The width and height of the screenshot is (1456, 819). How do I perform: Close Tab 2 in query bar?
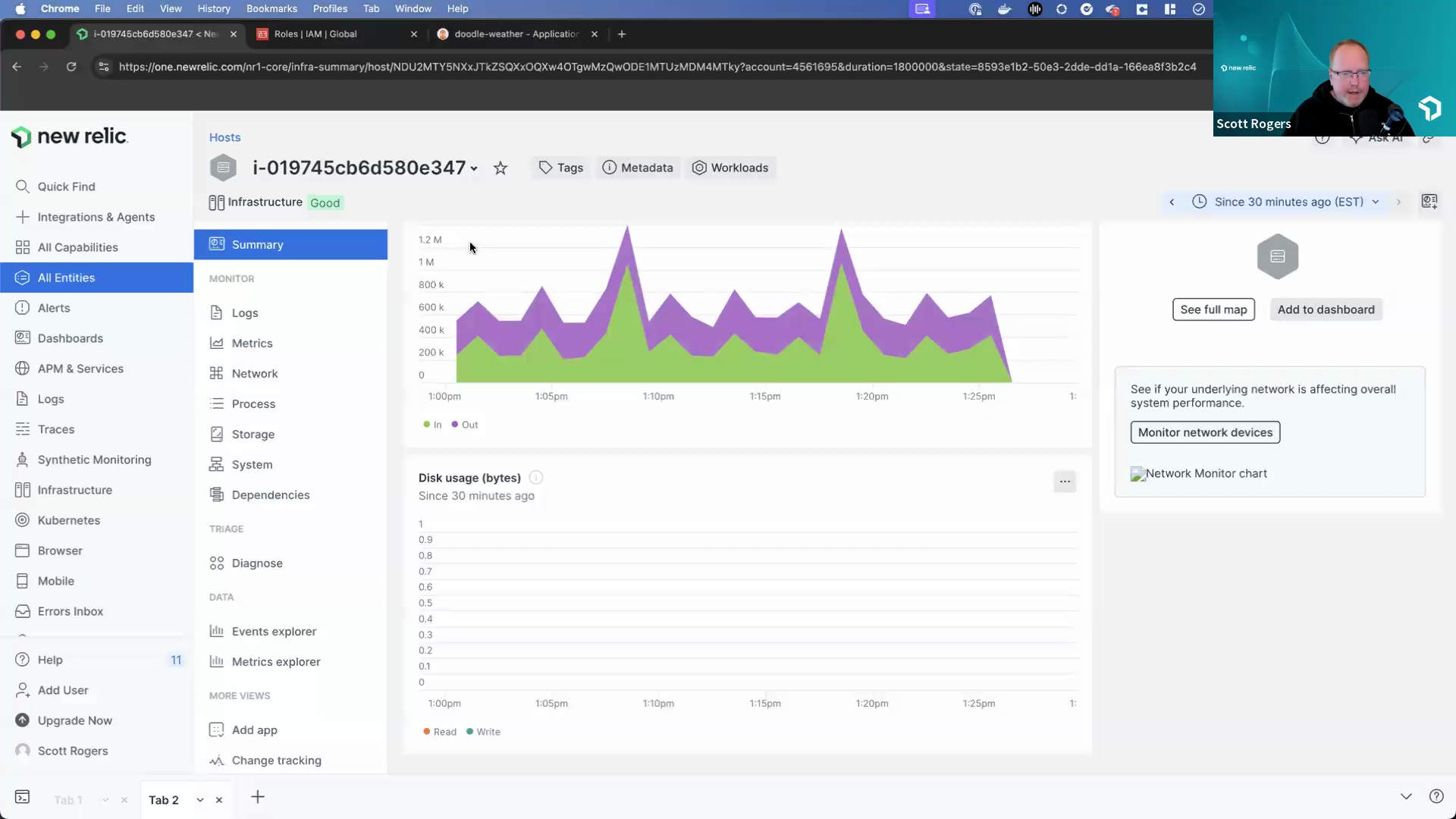219,800
